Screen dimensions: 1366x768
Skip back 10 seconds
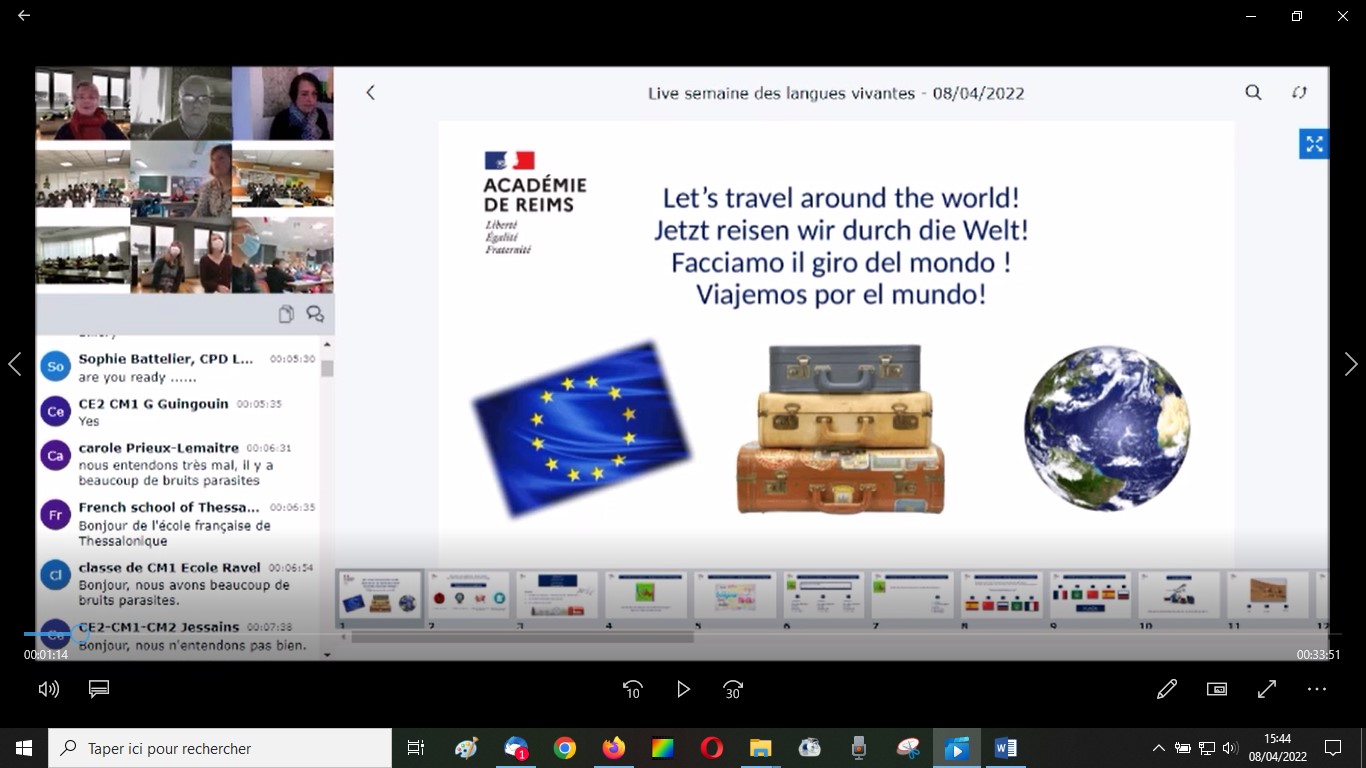click(x=633, y=689)
